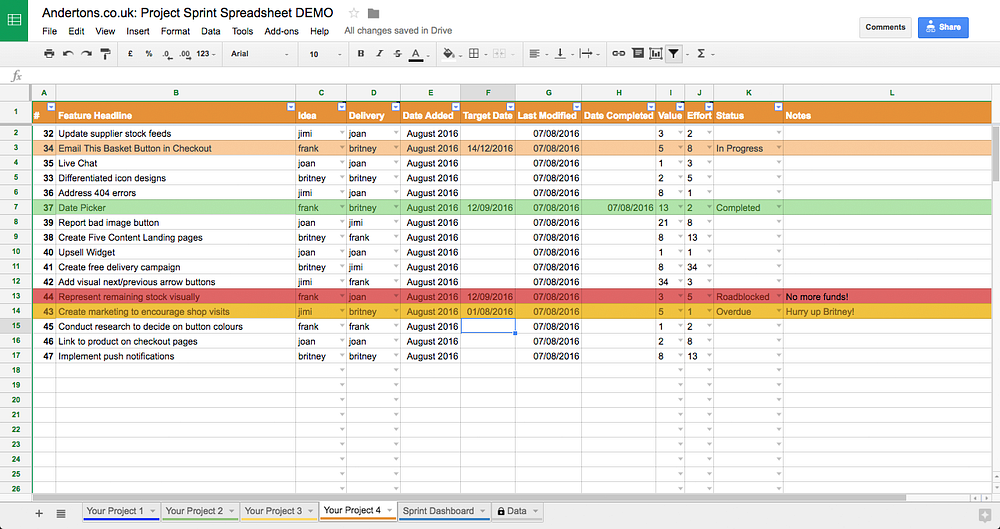
Task: Toggle italic formatting
Action: 379,54
